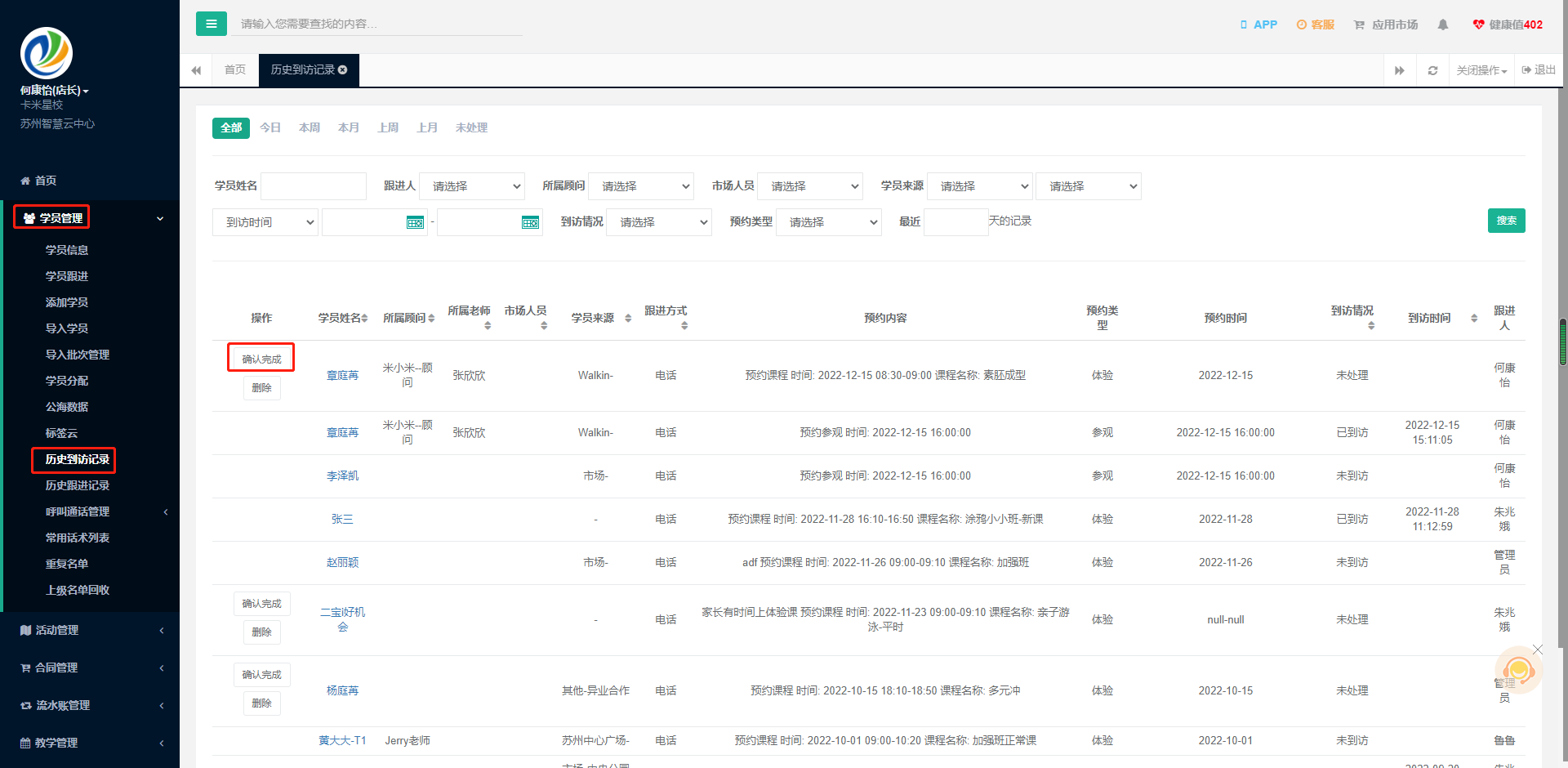Open student link 李泽凯
Image resolution: width=1568 pixels, height=768 pixels.
click(343, 476)
